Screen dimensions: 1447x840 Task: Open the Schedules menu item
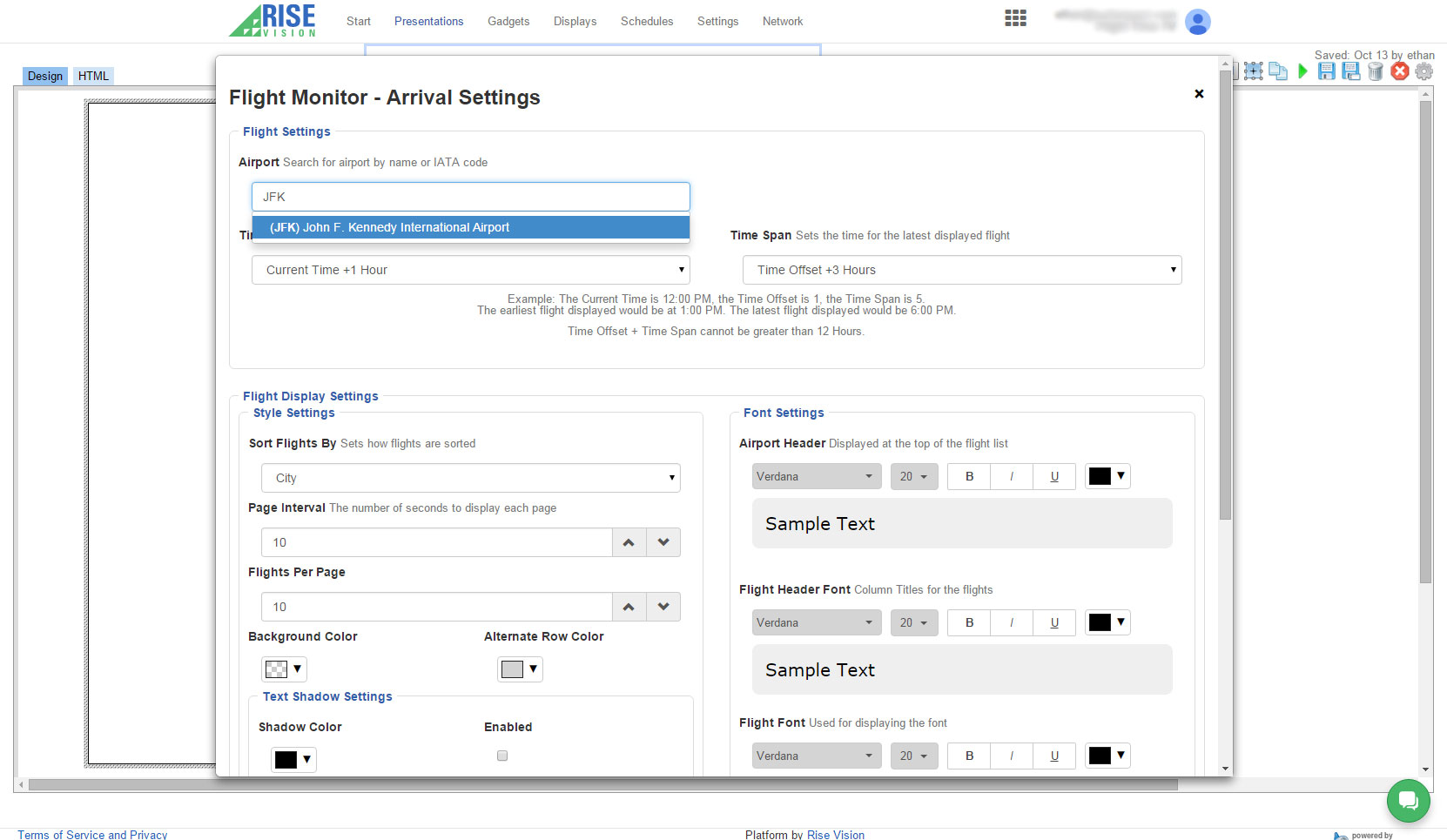pos(647,21)
